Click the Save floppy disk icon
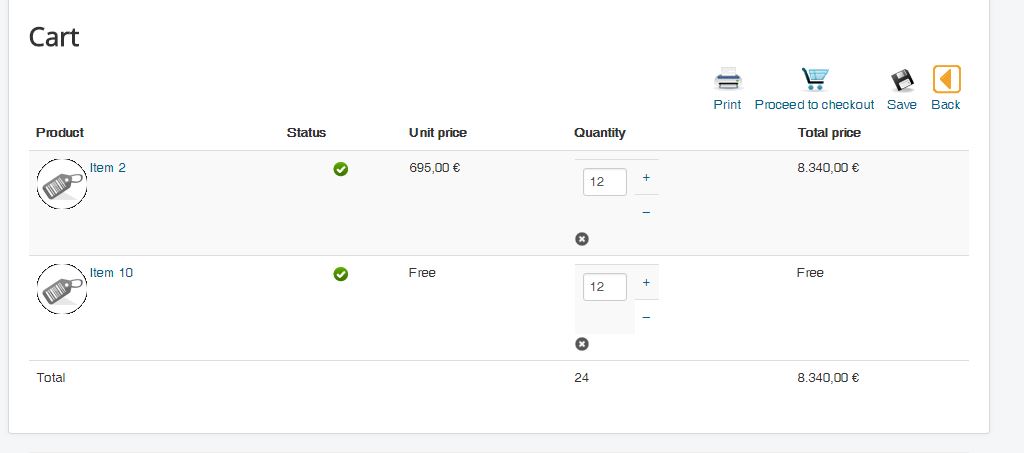 [901, 80]
